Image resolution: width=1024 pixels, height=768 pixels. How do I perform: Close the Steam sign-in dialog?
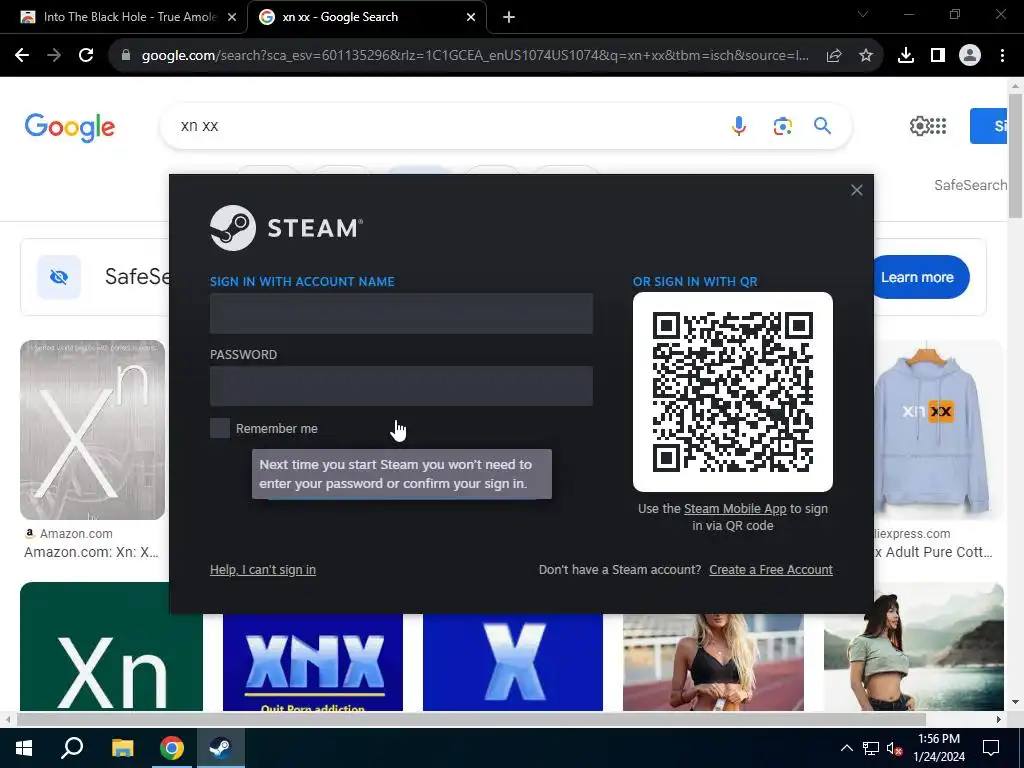tap(856, 190)
